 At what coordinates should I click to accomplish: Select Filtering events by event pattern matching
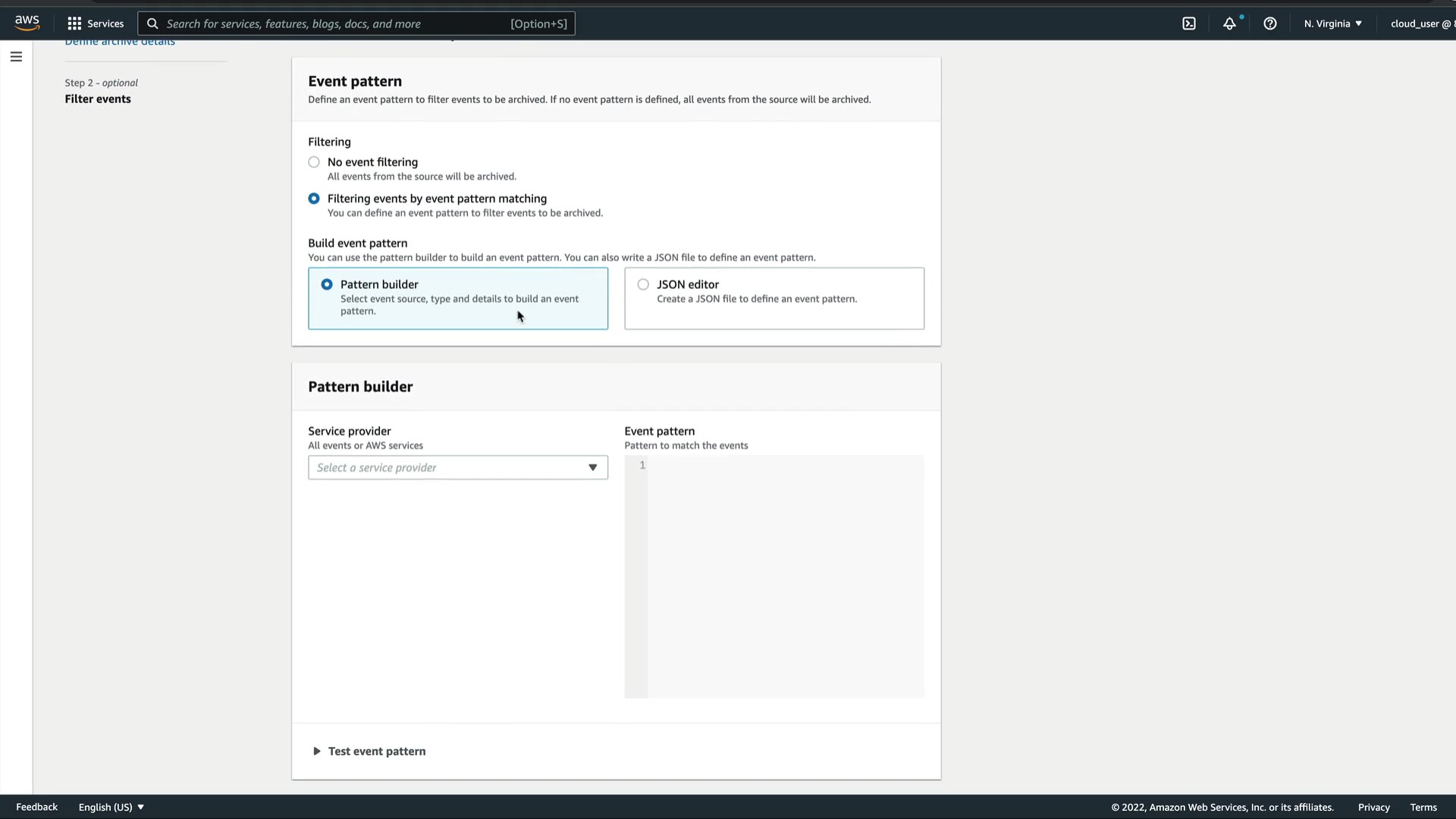tap(314, 199)
